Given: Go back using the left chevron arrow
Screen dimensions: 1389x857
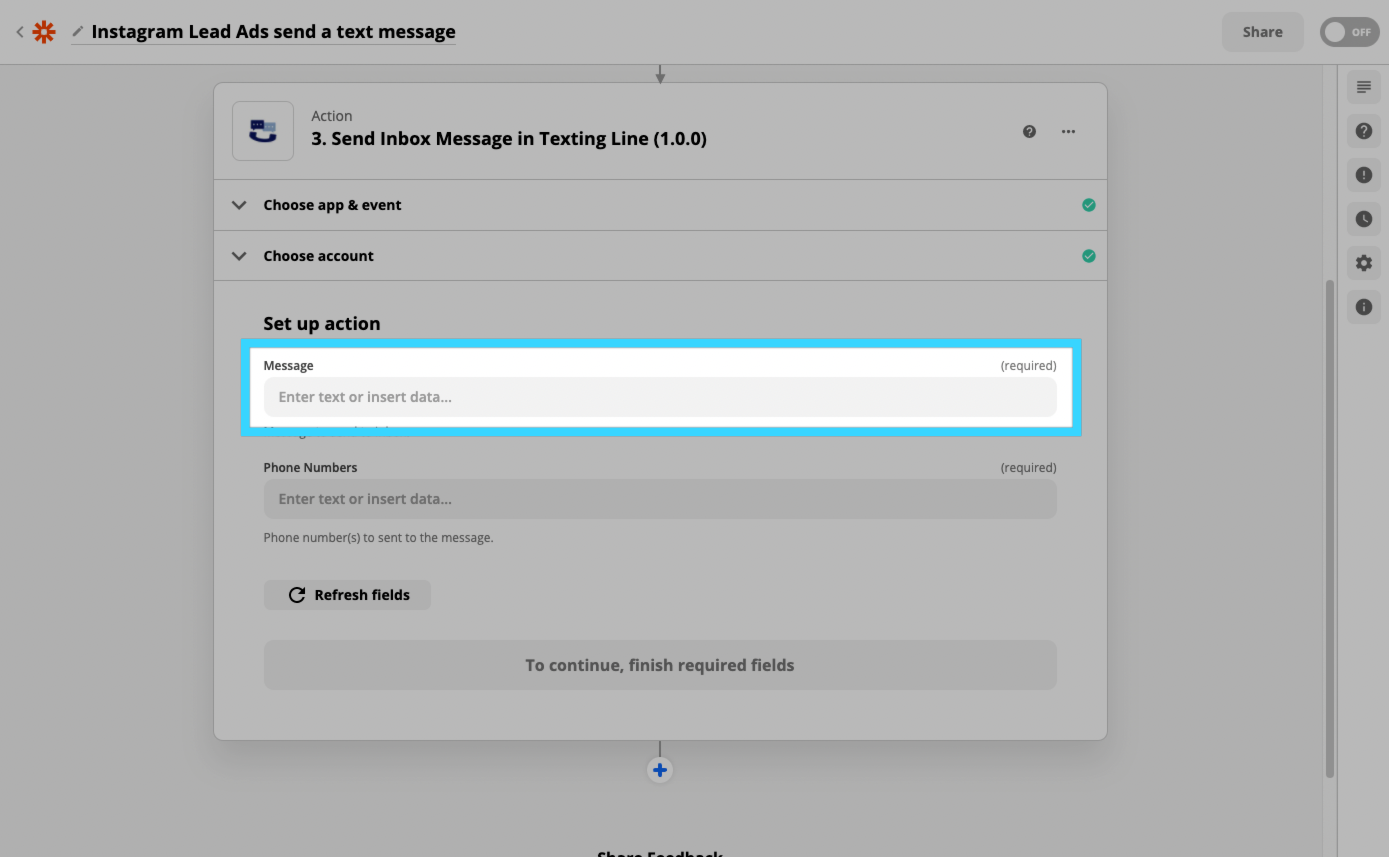Looking at the screenshot, I should tap(19, 32).
